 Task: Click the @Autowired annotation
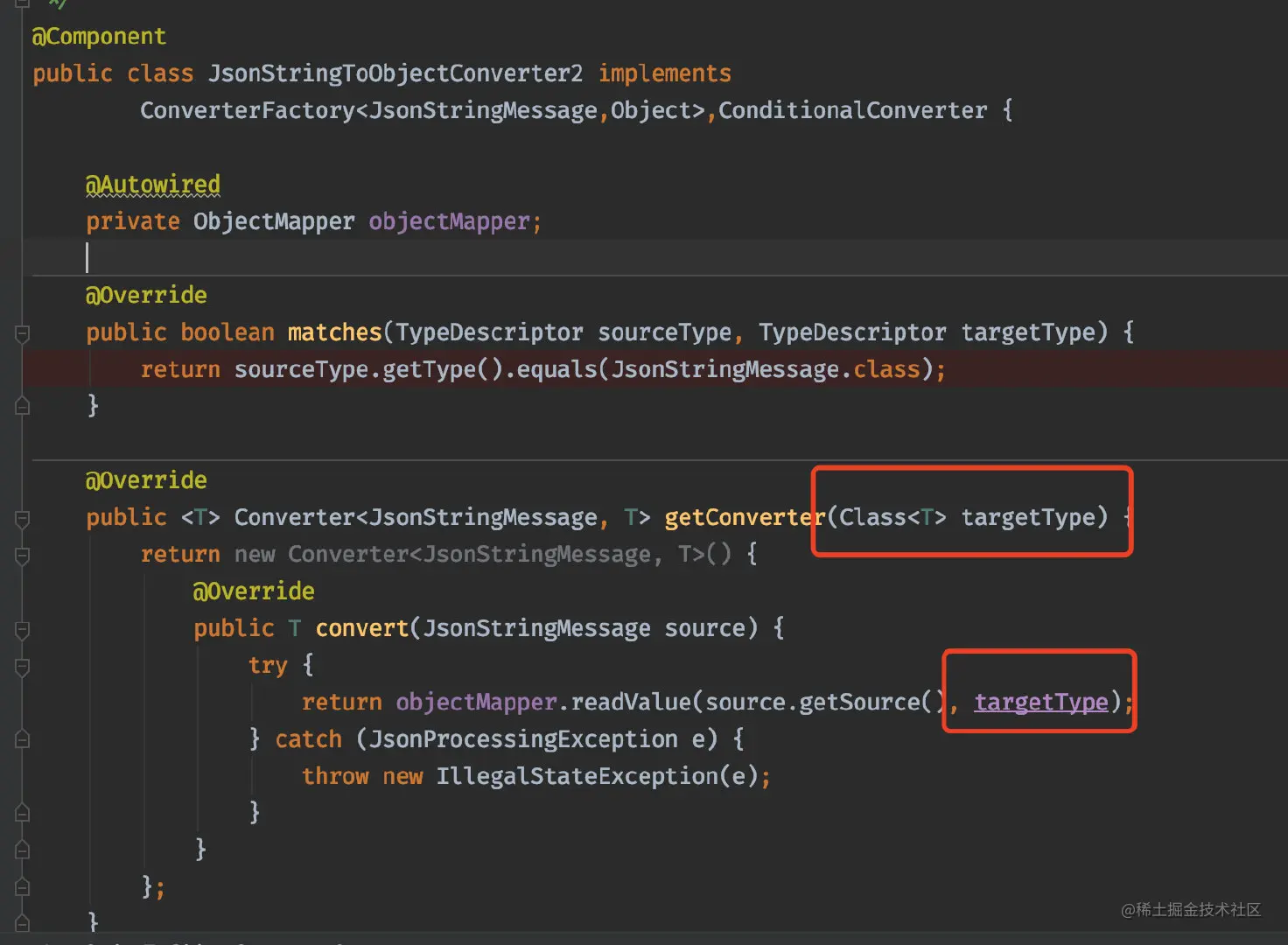click(153, 185)
